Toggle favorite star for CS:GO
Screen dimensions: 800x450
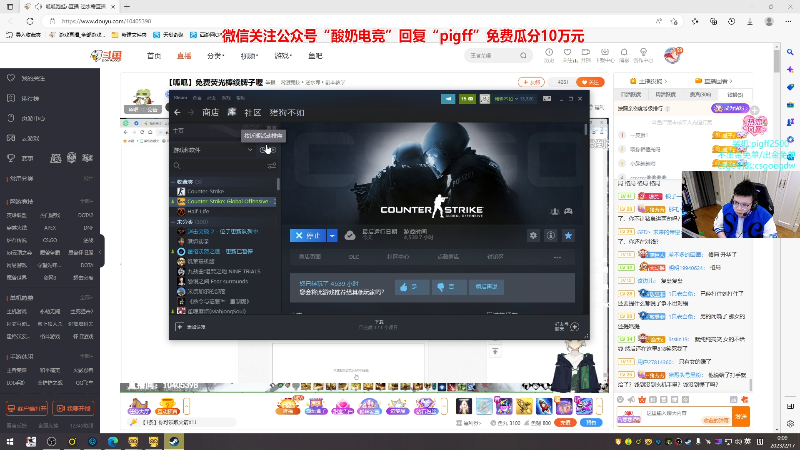pos(568,235)
